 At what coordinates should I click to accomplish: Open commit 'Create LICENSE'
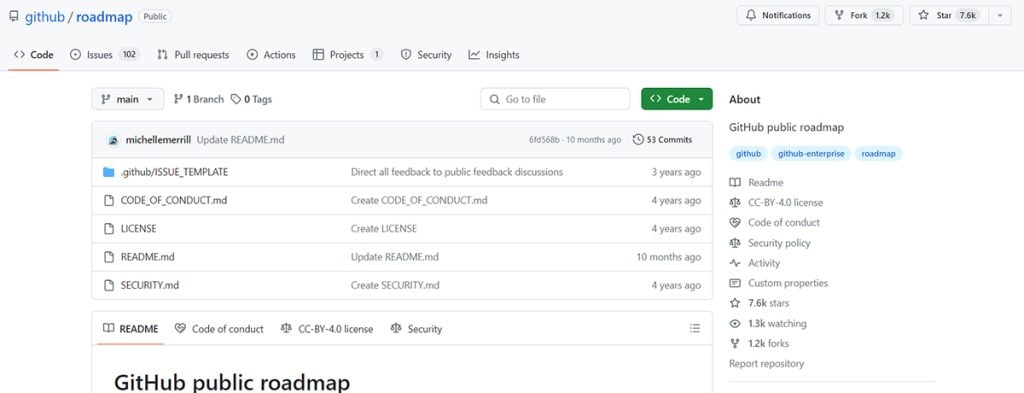[x=383, y=228]
